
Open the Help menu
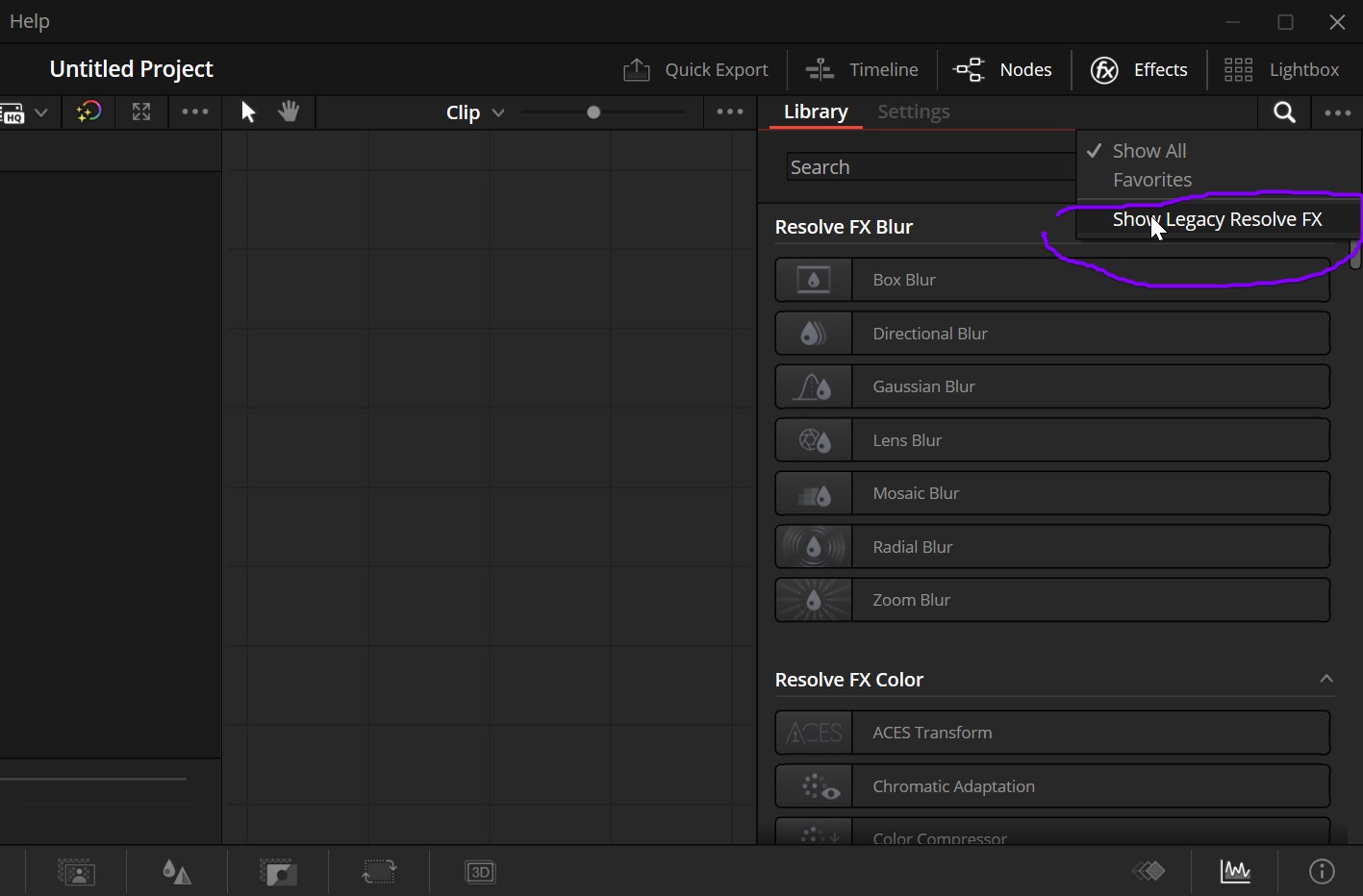coord(29,21)
